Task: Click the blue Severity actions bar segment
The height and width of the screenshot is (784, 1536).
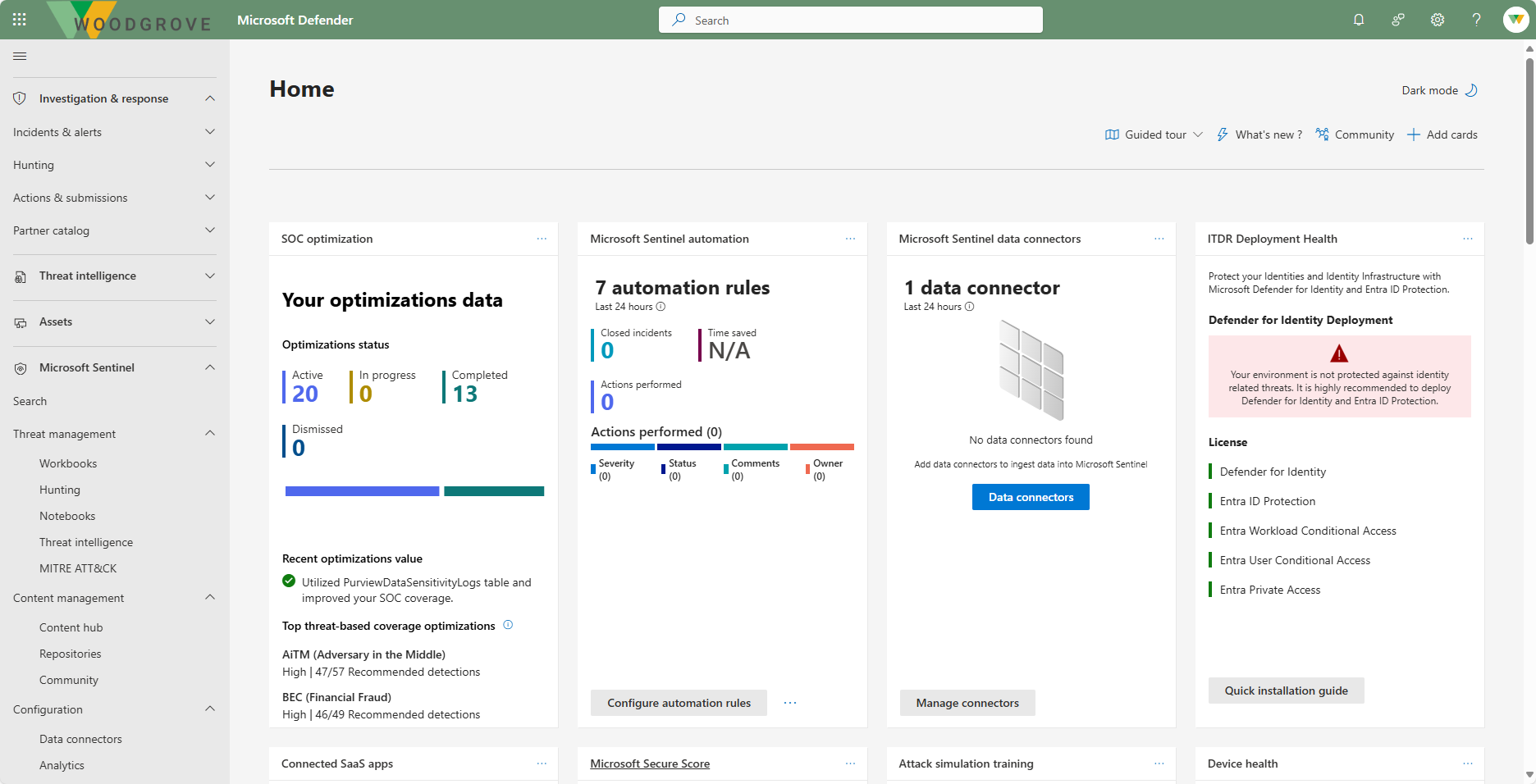Action: tap(623, 447)
